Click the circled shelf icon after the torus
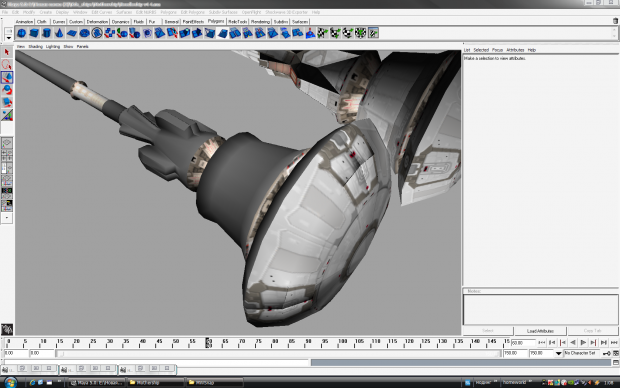620x388 pixels. point(97,33)
